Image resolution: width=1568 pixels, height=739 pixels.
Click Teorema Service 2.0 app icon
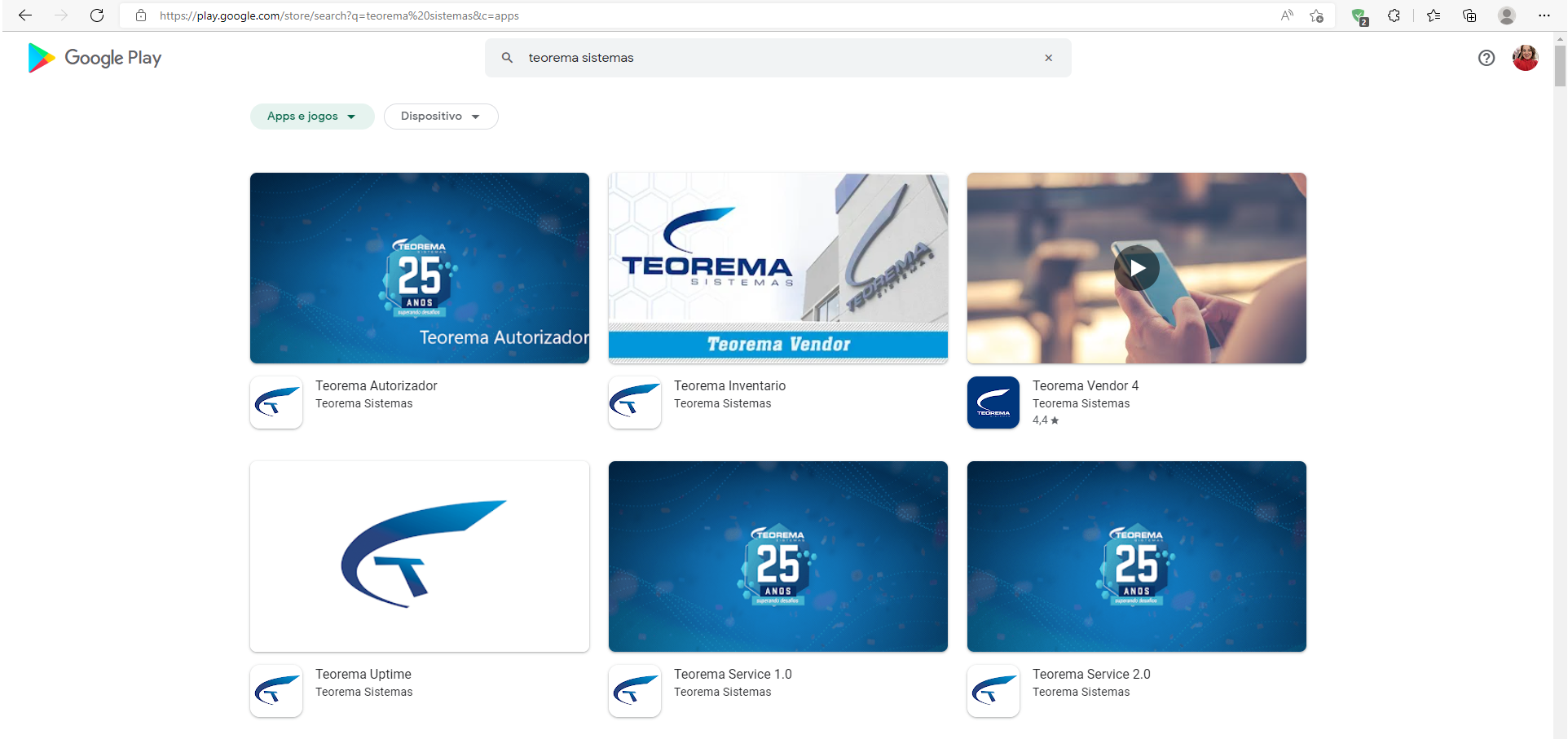point(993,691)
